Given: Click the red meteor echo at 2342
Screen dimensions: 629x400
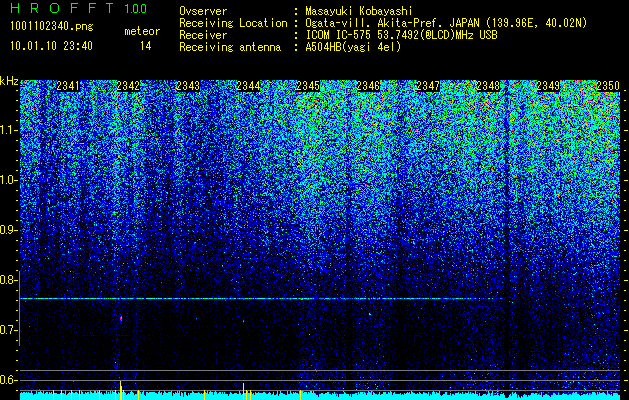Looking at the screenshot, I should pyautogui.click(x=121, y=319).
